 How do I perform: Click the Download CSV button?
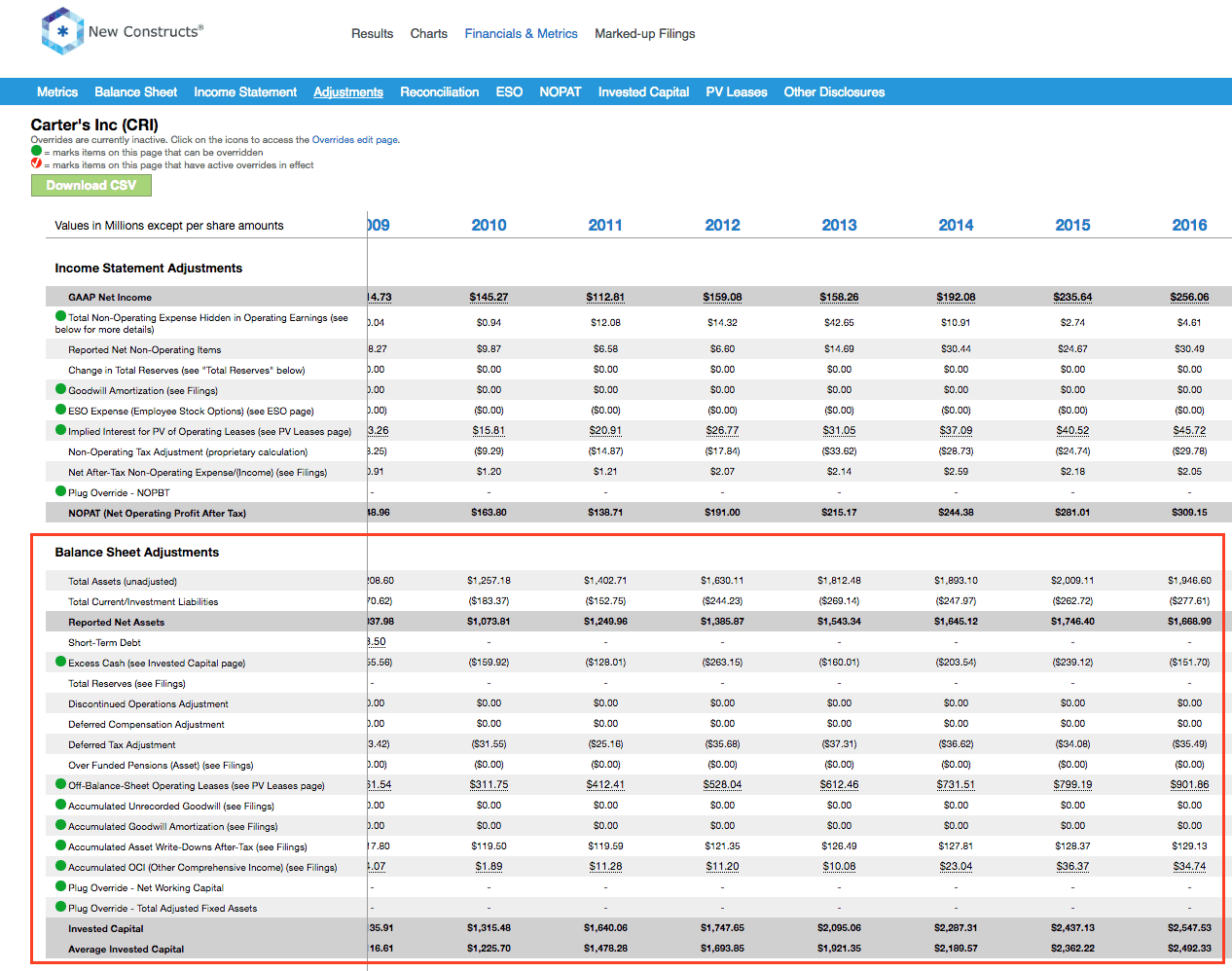(91, 185)
